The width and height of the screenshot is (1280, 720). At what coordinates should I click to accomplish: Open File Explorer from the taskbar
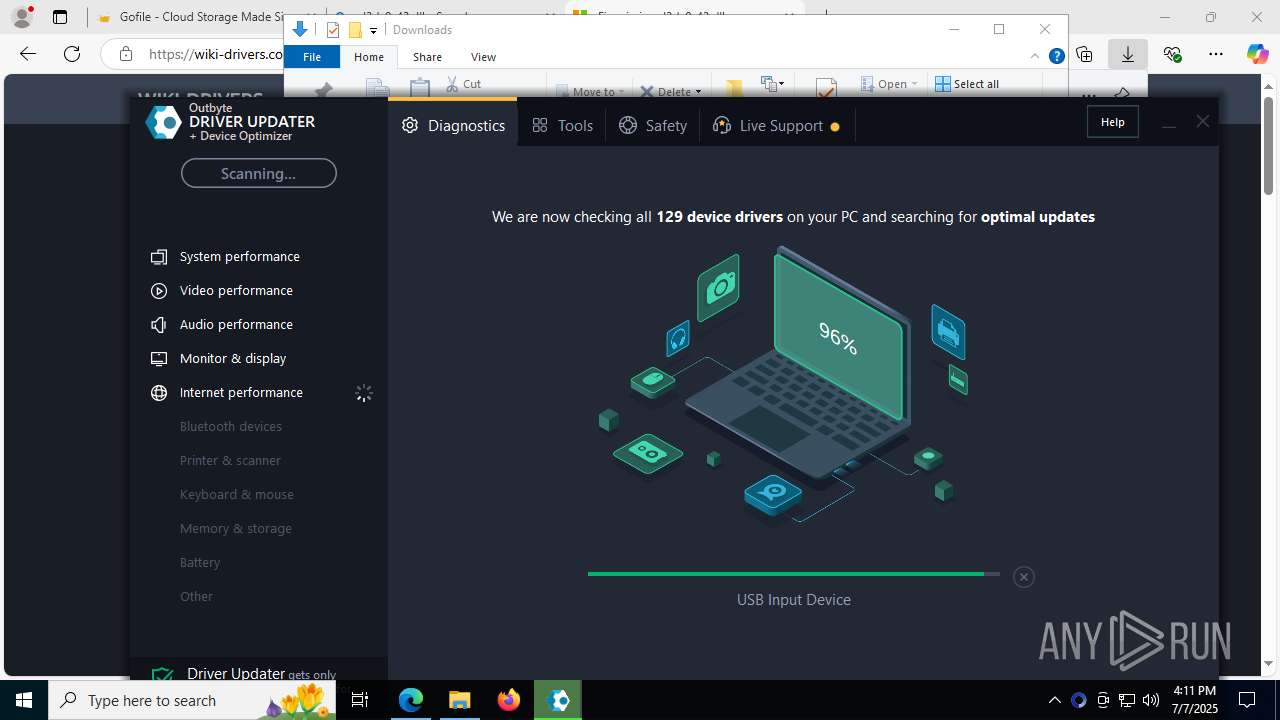(x=459, y=700)
